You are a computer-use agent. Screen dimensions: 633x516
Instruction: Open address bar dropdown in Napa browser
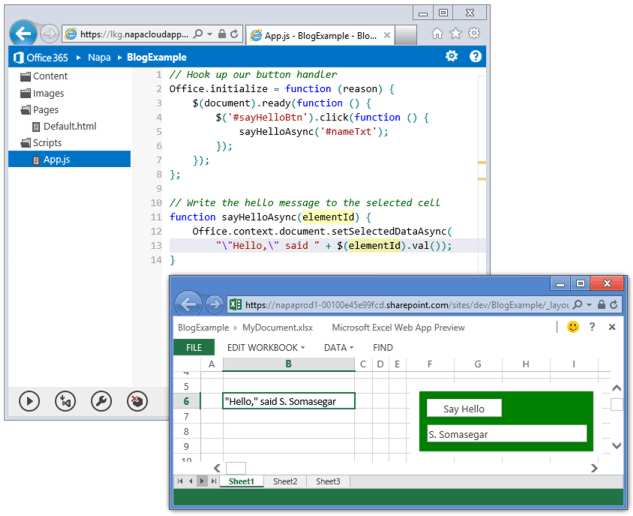point(210,34)
